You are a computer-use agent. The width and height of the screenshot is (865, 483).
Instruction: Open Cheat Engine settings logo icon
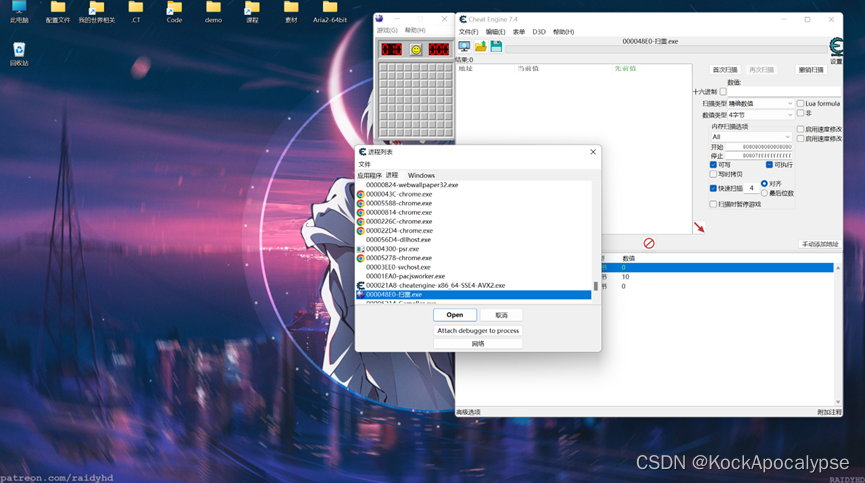[836, 47]
